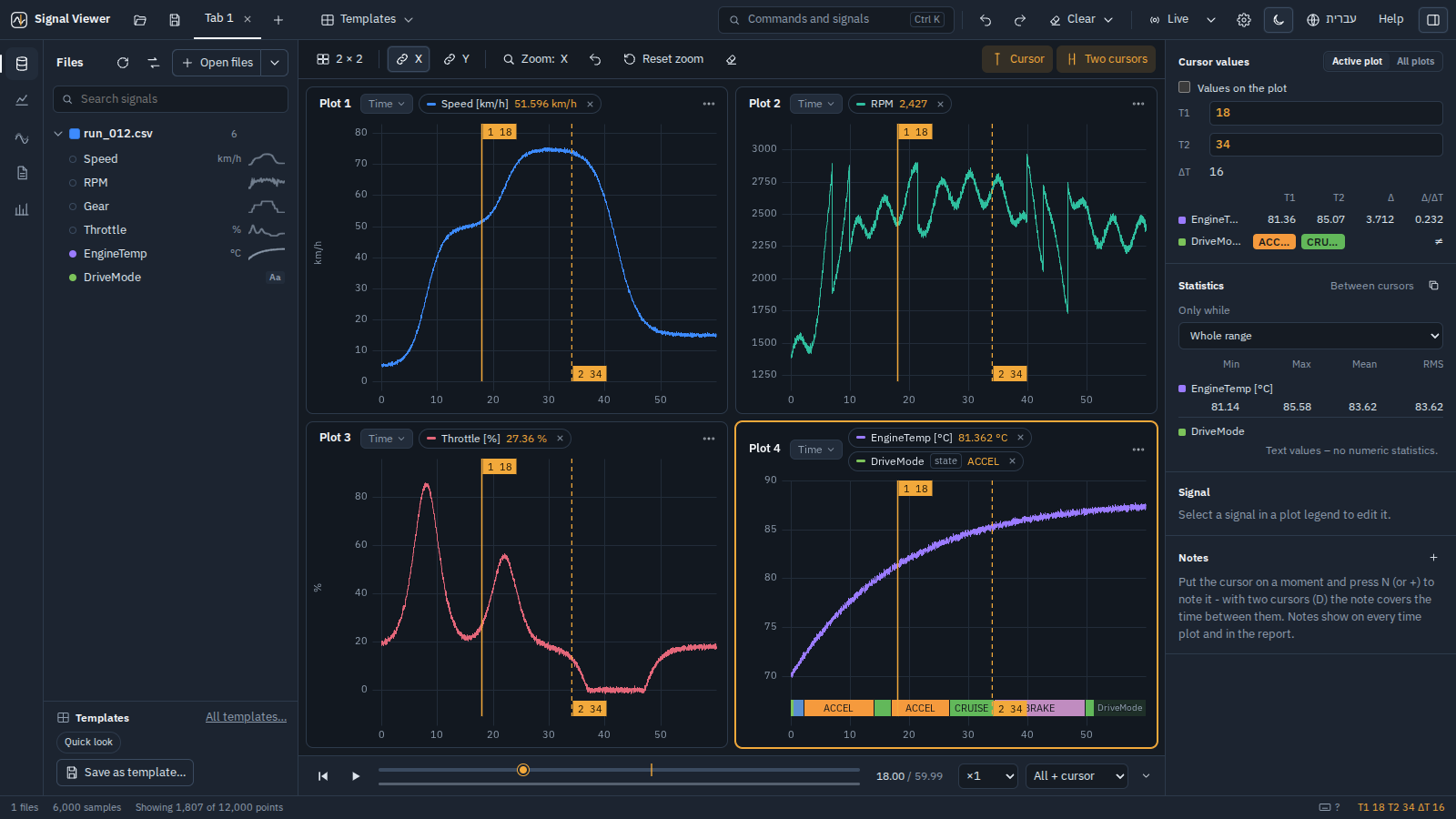Start playback with play button
This screenshot has width=1456, height=819.
point(356,776)
